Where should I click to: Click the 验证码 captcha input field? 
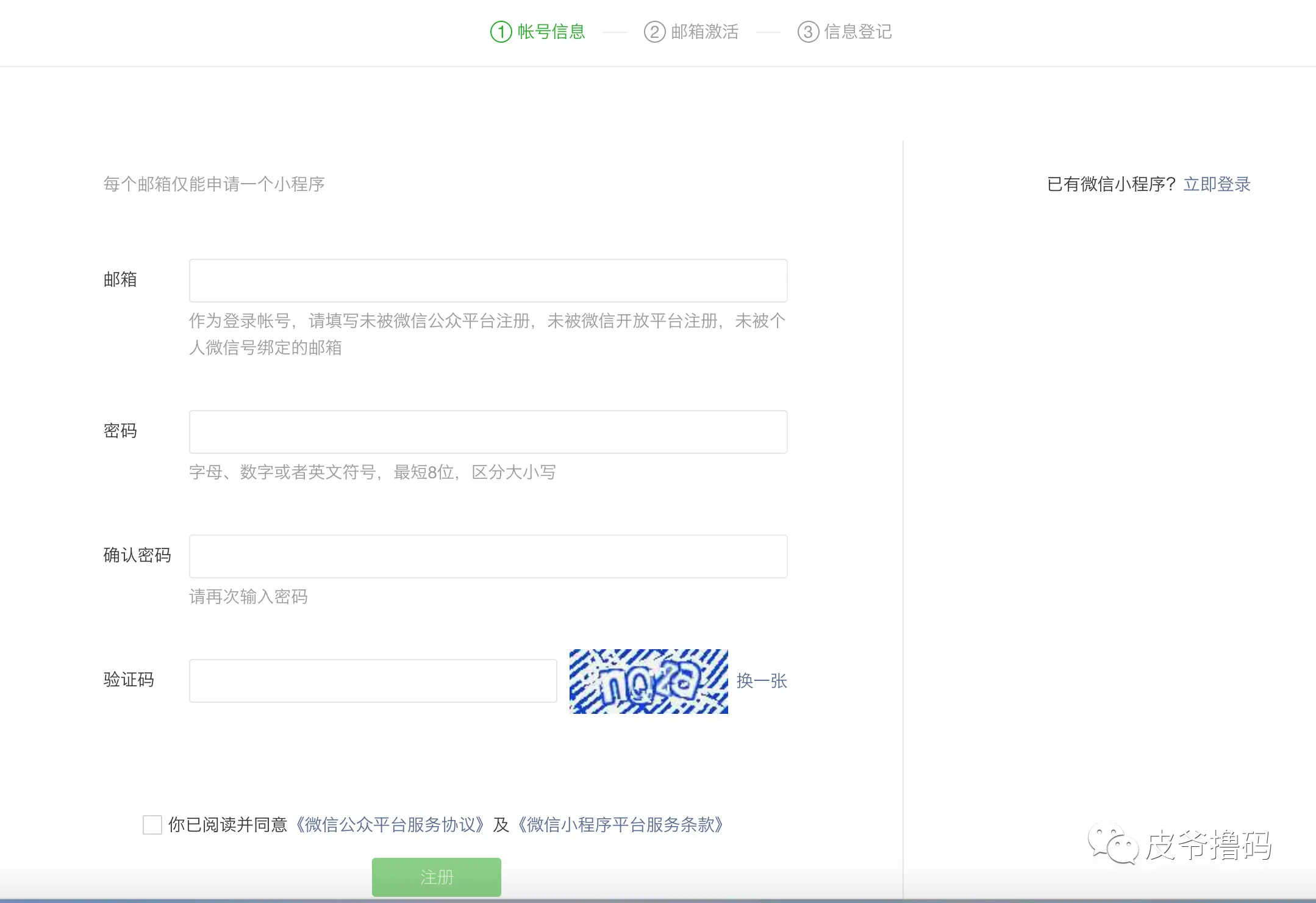(x=373, y=681)
